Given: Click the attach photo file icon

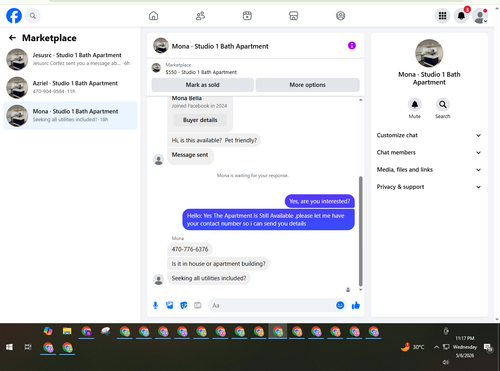Looking at the screenshot, I should click(x=170, y=305).
